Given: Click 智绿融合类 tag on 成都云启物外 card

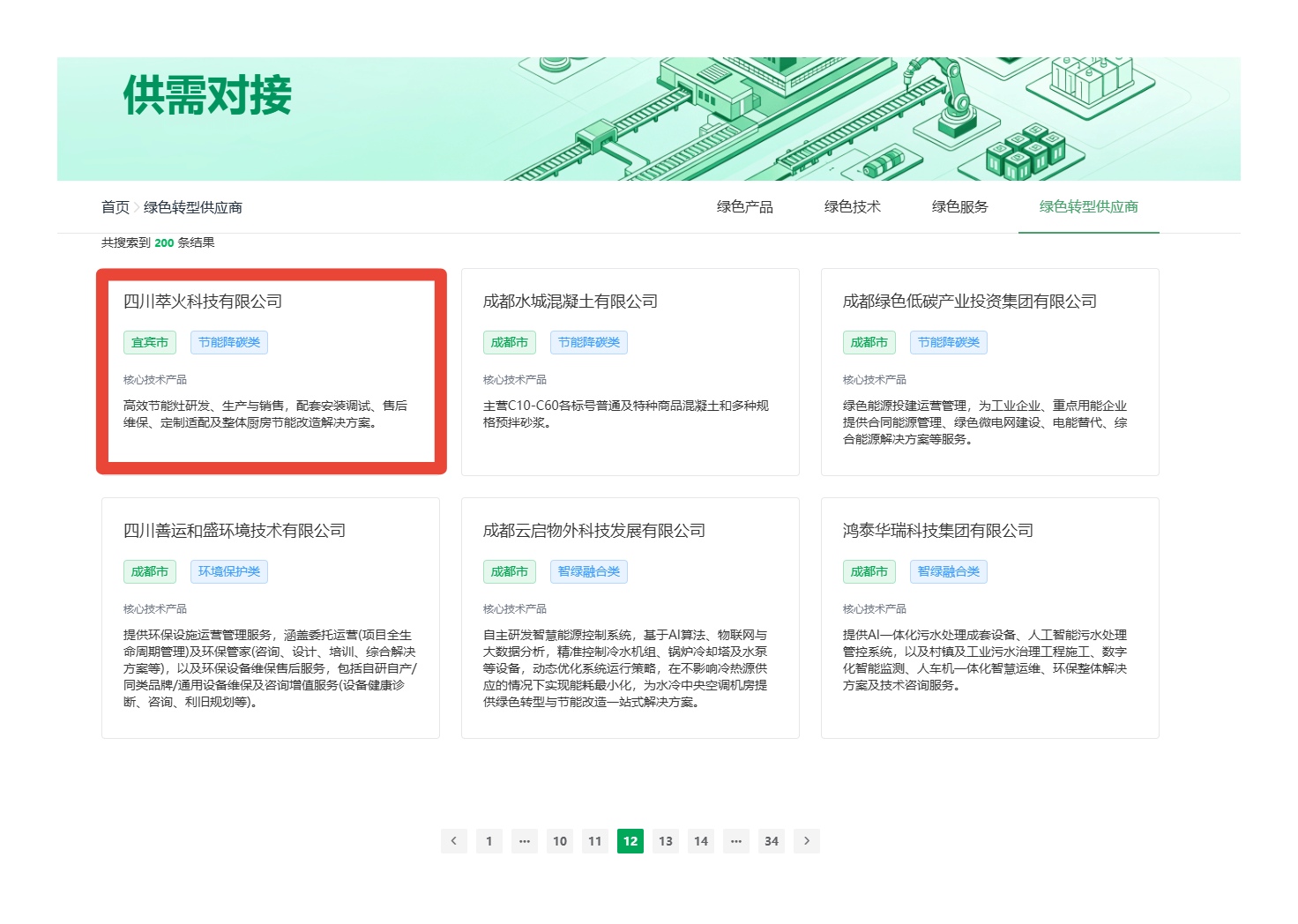Looking at the screenshot, I should click(589, 571).
